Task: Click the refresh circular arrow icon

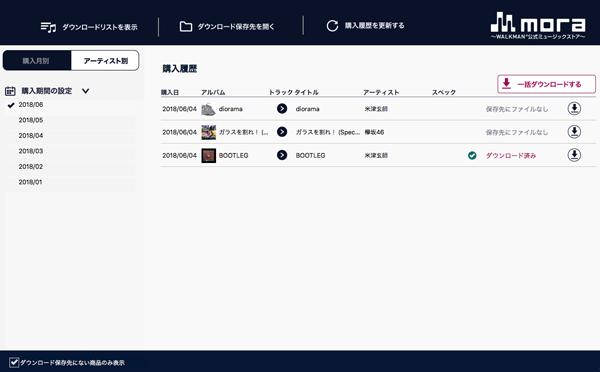Action: (332, 26)
